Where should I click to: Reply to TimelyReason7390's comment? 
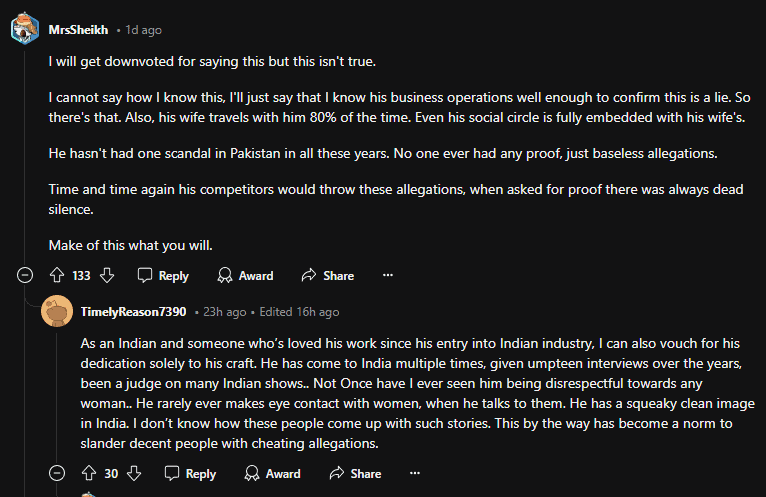[190, 473]
